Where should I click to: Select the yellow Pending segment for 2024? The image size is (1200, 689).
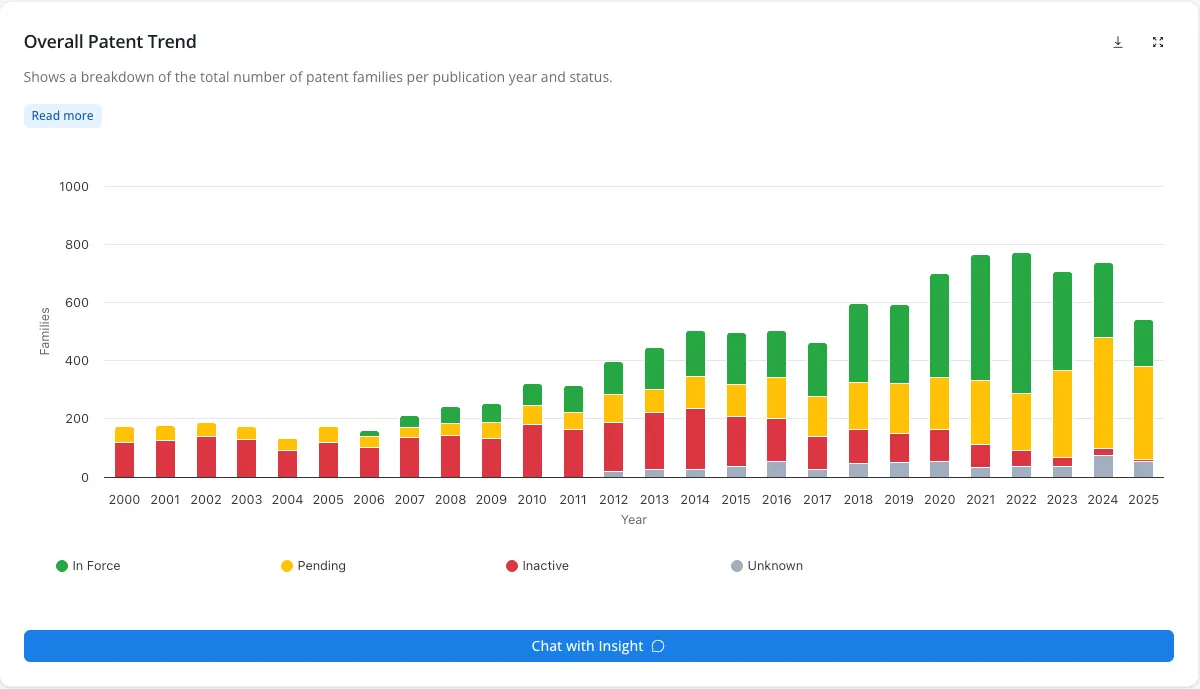click(x=1103, y=393)
